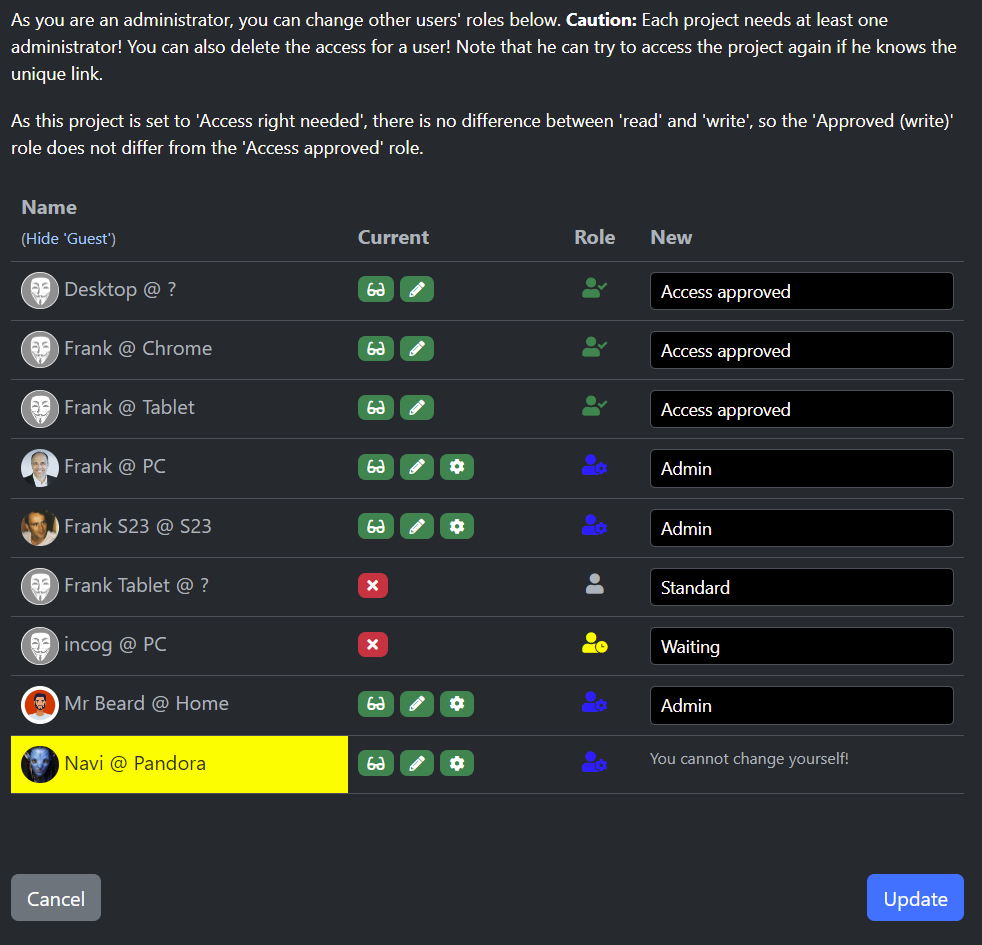
Task: Click the gear admin icon for Frank @ PC
Action: tap(457, 467)
